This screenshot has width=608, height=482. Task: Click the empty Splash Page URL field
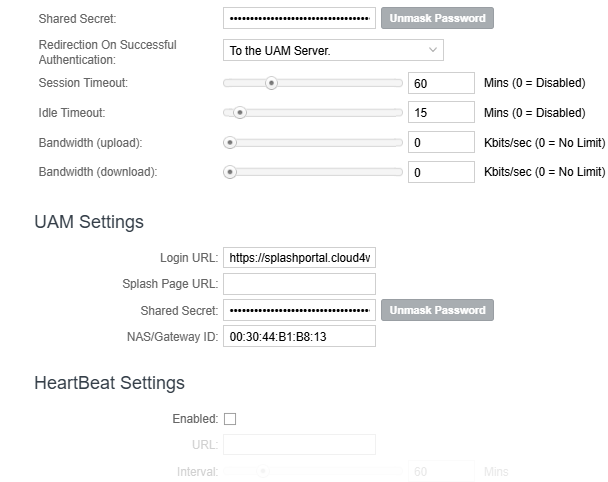[299, 284]
